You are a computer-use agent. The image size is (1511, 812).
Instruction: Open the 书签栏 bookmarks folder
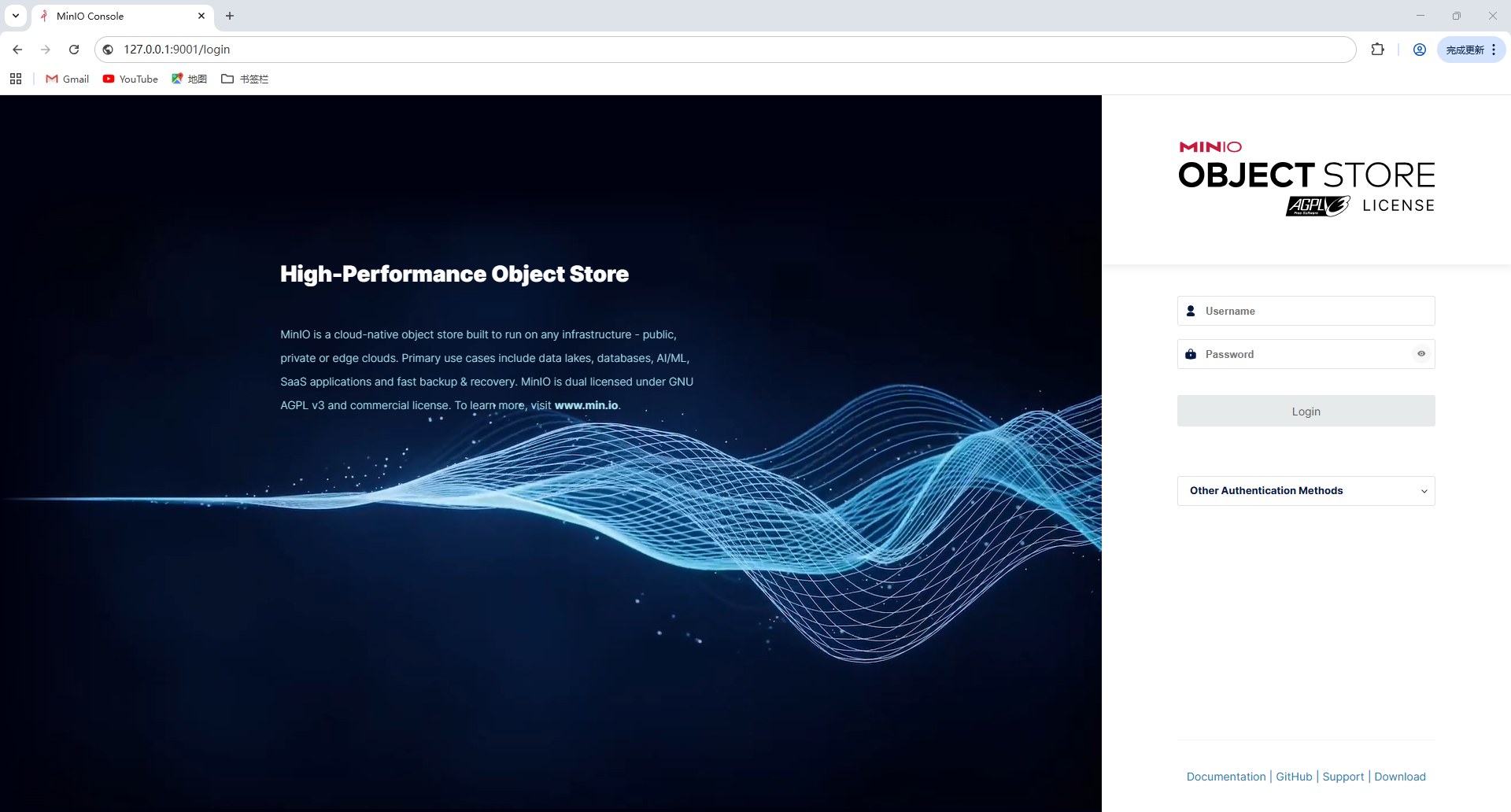pyautogui.click(x=245, y=79)
